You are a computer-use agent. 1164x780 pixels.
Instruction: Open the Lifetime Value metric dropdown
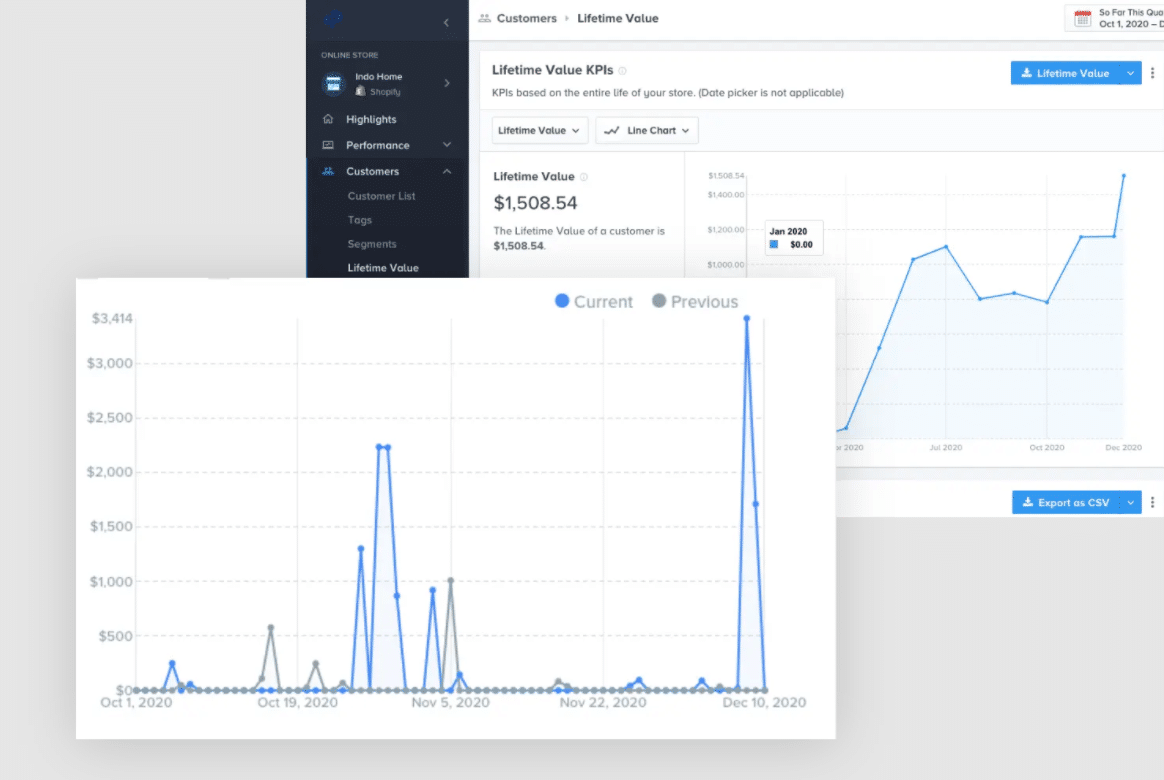click(539, 130)
